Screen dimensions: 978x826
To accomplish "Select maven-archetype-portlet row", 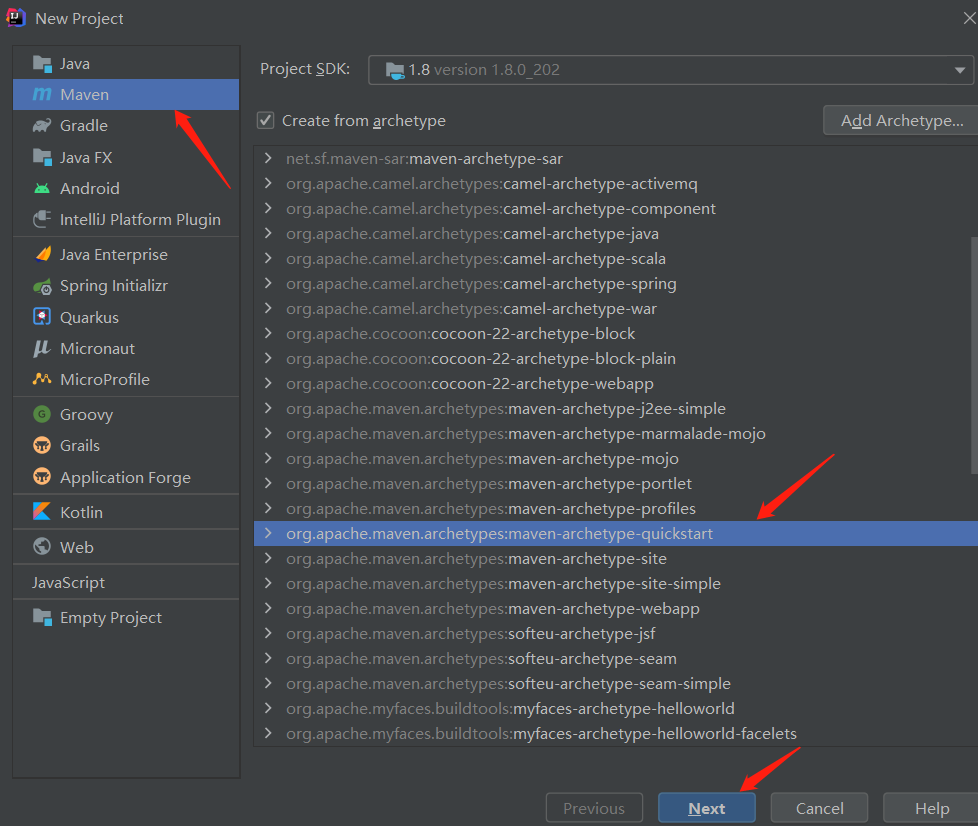I will pyautogui.click(x=616, y=483).
